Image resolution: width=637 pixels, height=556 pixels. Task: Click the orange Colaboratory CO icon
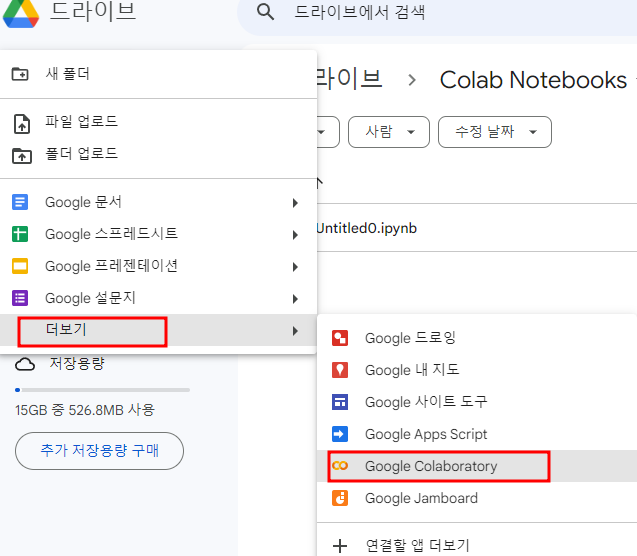pyautogui.click(x=340, y=465)
